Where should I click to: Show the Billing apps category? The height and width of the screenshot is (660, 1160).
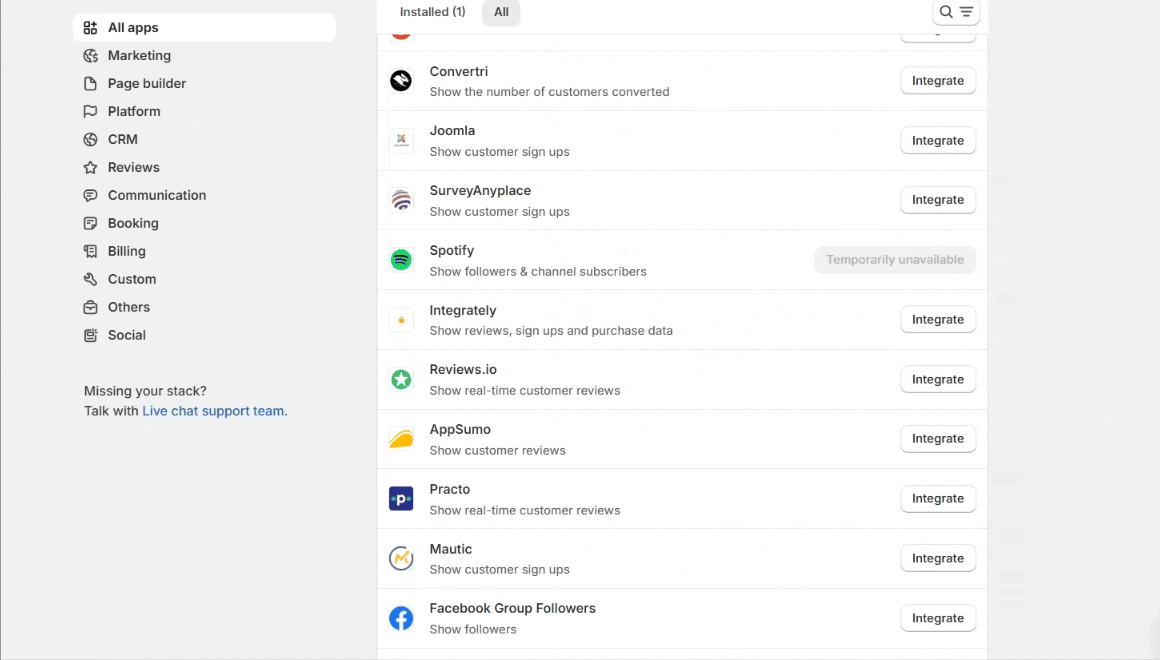[126, 252]
